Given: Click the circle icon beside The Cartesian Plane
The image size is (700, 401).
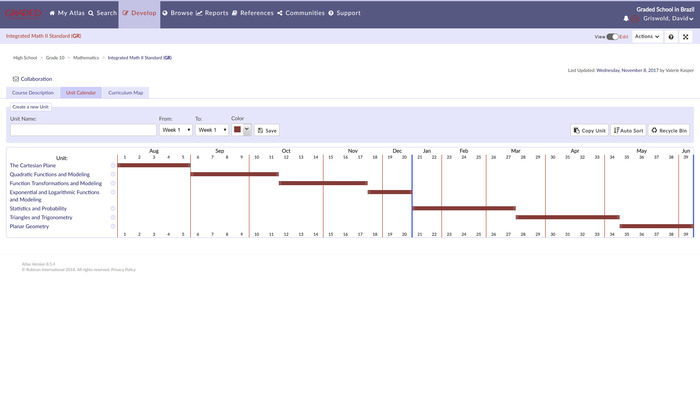Looking at the screenshot, I should click(x=113, y=165).
